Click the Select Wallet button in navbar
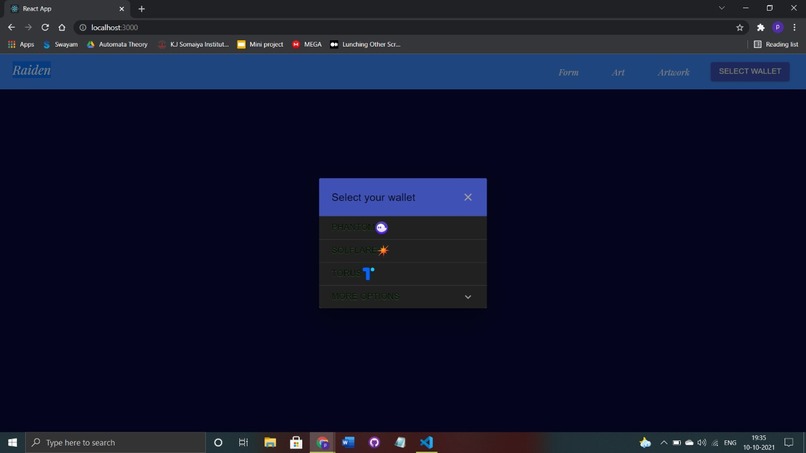The image size is (806, 453). [749, 71]
